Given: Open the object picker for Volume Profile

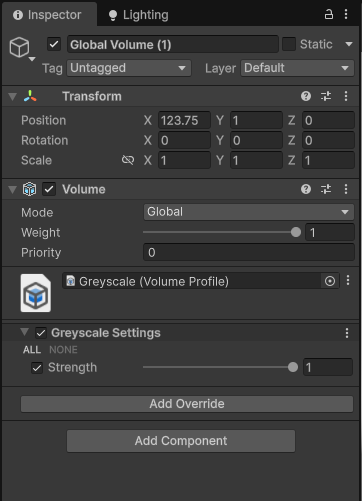Looking at the screenshot, I should [x=330, y=281].
